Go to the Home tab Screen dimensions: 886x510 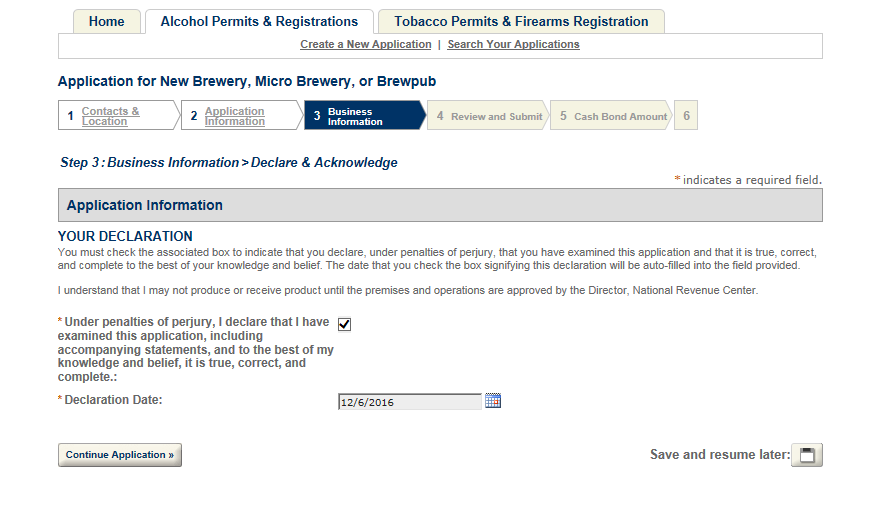tap(107, 21)
